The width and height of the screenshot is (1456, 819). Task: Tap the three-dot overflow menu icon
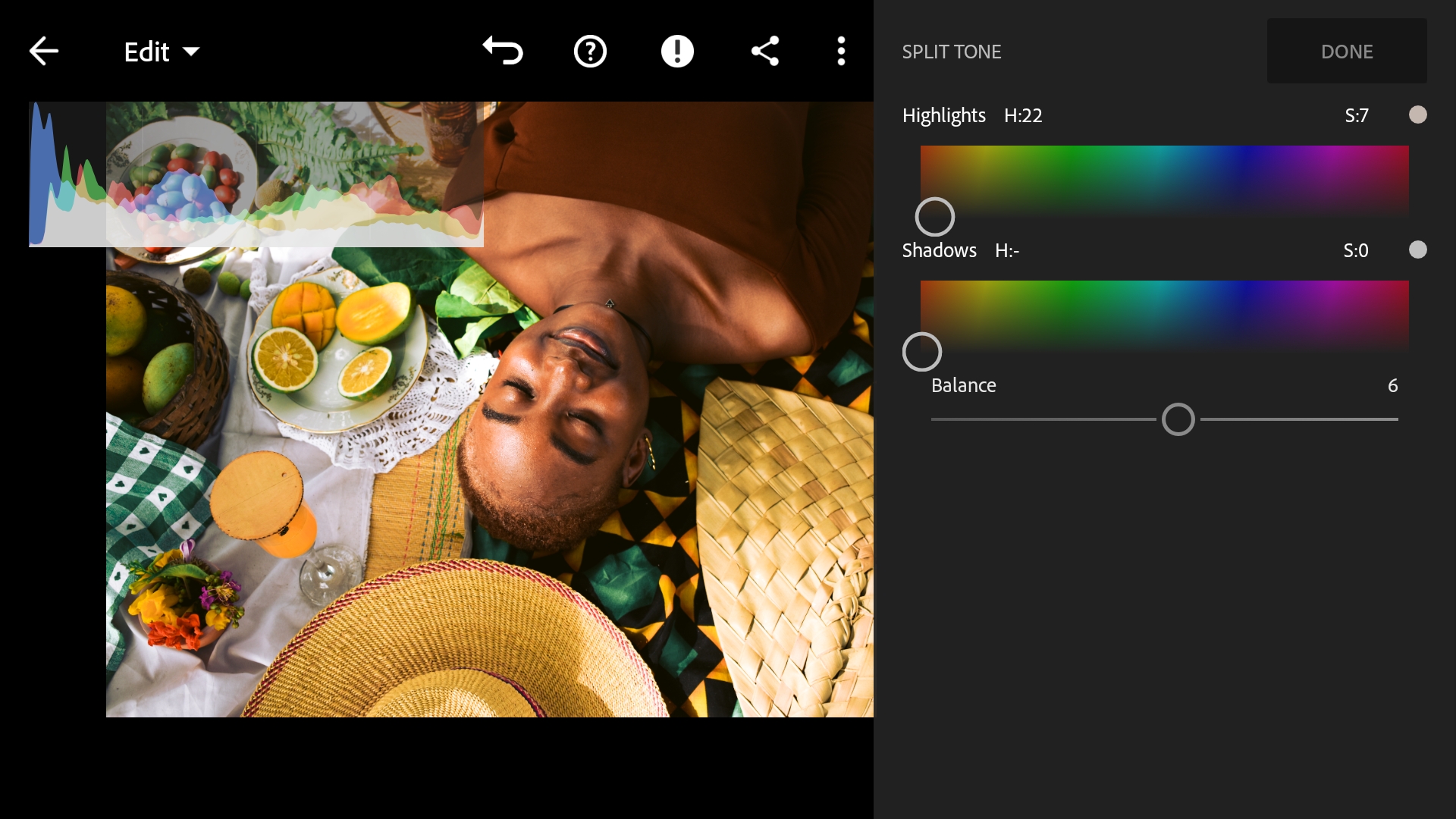click(841, 51)
